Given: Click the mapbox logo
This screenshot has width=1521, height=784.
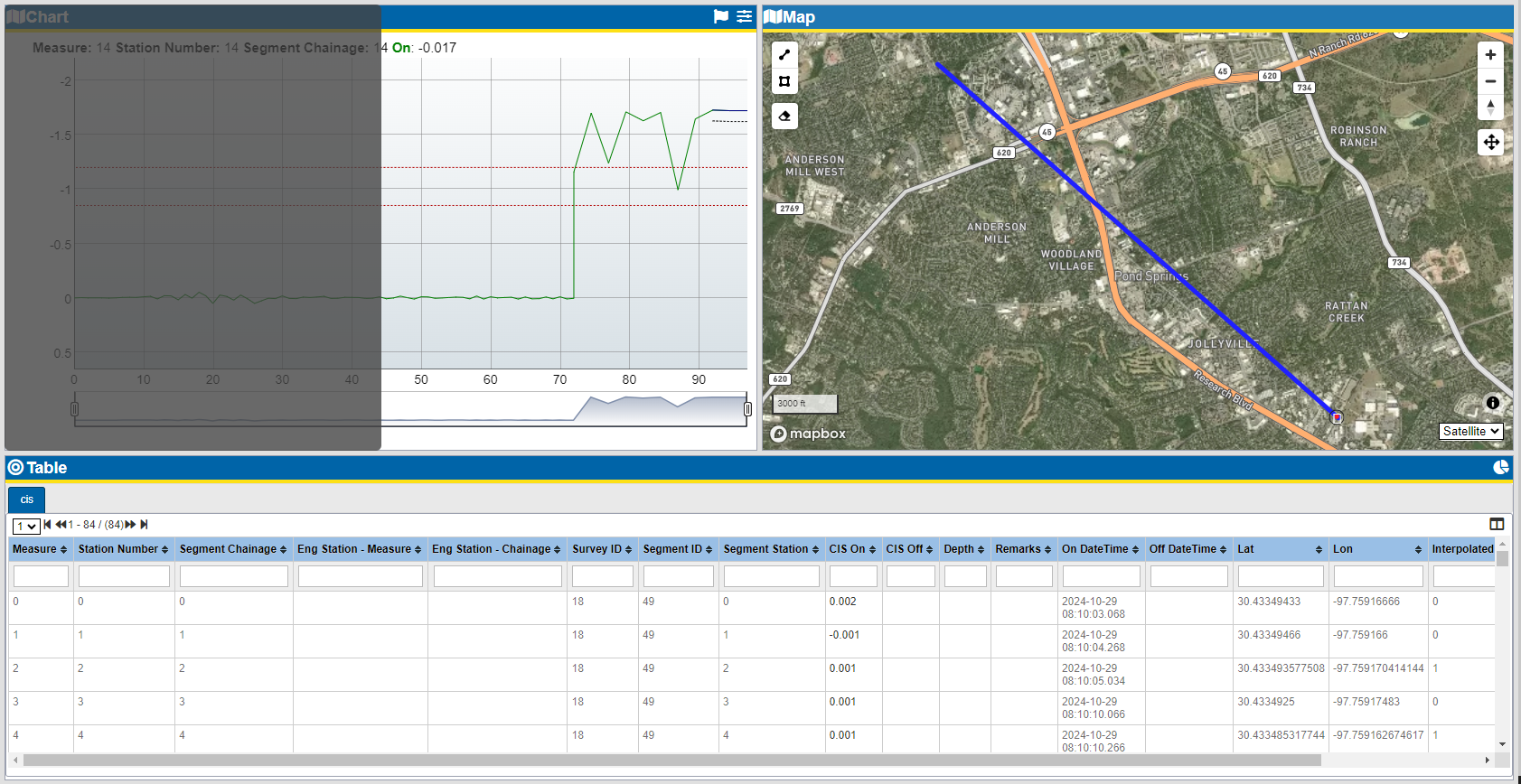Looking at the screenshot, I should [808, 434].
